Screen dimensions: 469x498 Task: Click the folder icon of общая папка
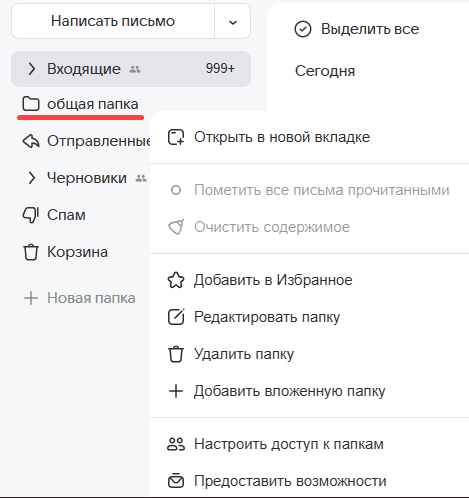31,104
